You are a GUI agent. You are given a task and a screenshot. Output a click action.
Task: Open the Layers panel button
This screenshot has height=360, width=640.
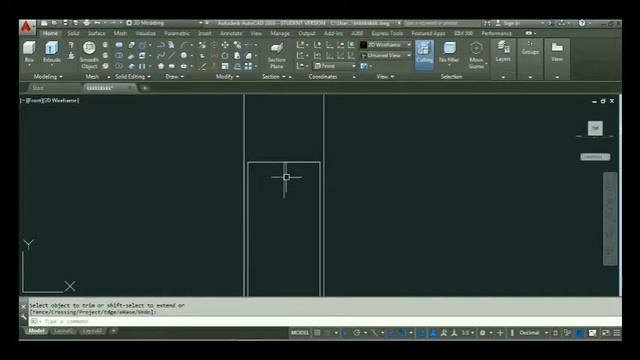pyautogui.click(x=503, y=52)
